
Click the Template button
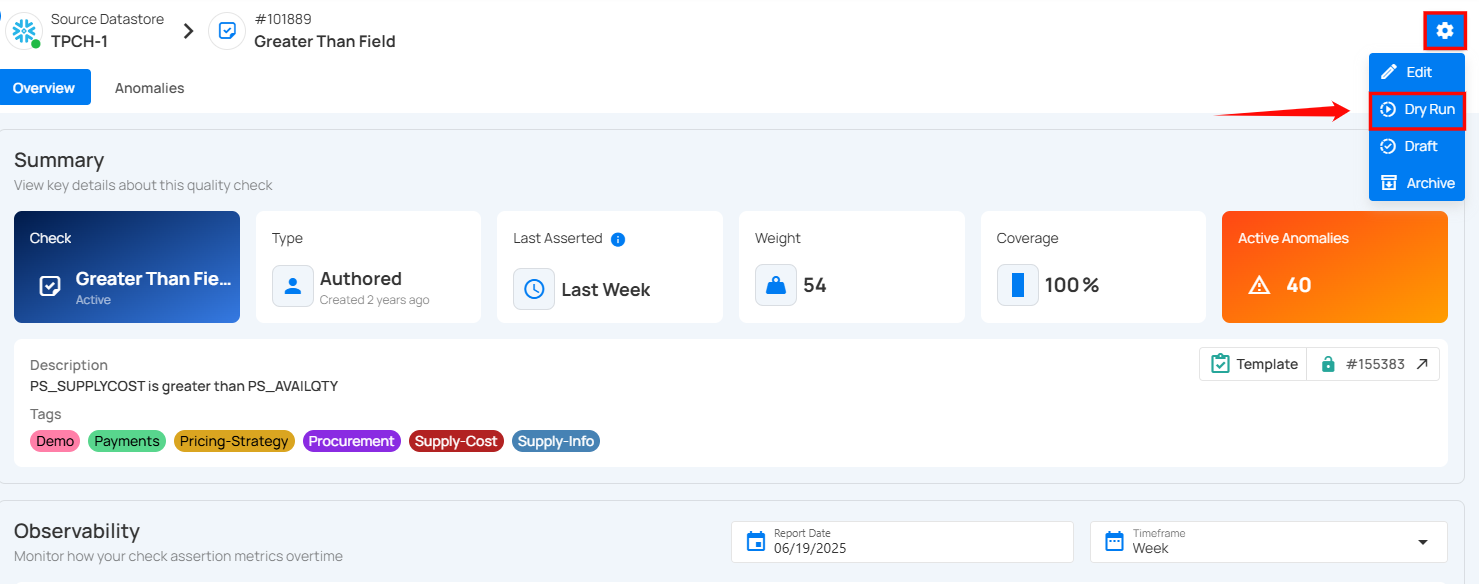(x=1253, y=364)
